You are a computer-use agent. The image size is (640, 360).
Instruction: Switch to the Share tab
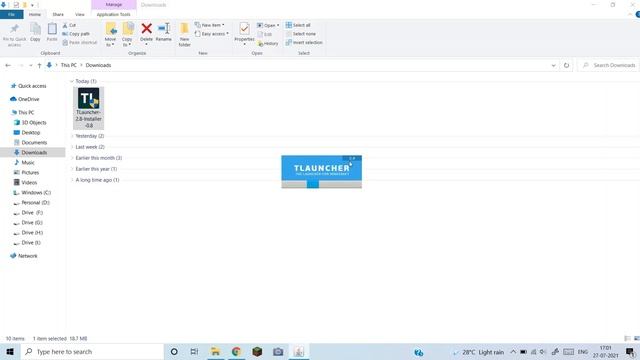(x=58, y=15)
